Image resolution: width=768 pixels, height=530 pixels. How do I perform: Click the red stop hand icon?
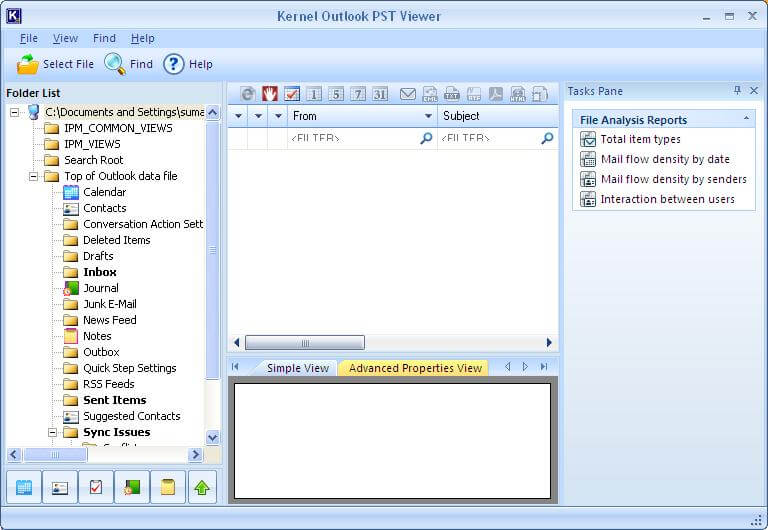click(x=269, y=94)
